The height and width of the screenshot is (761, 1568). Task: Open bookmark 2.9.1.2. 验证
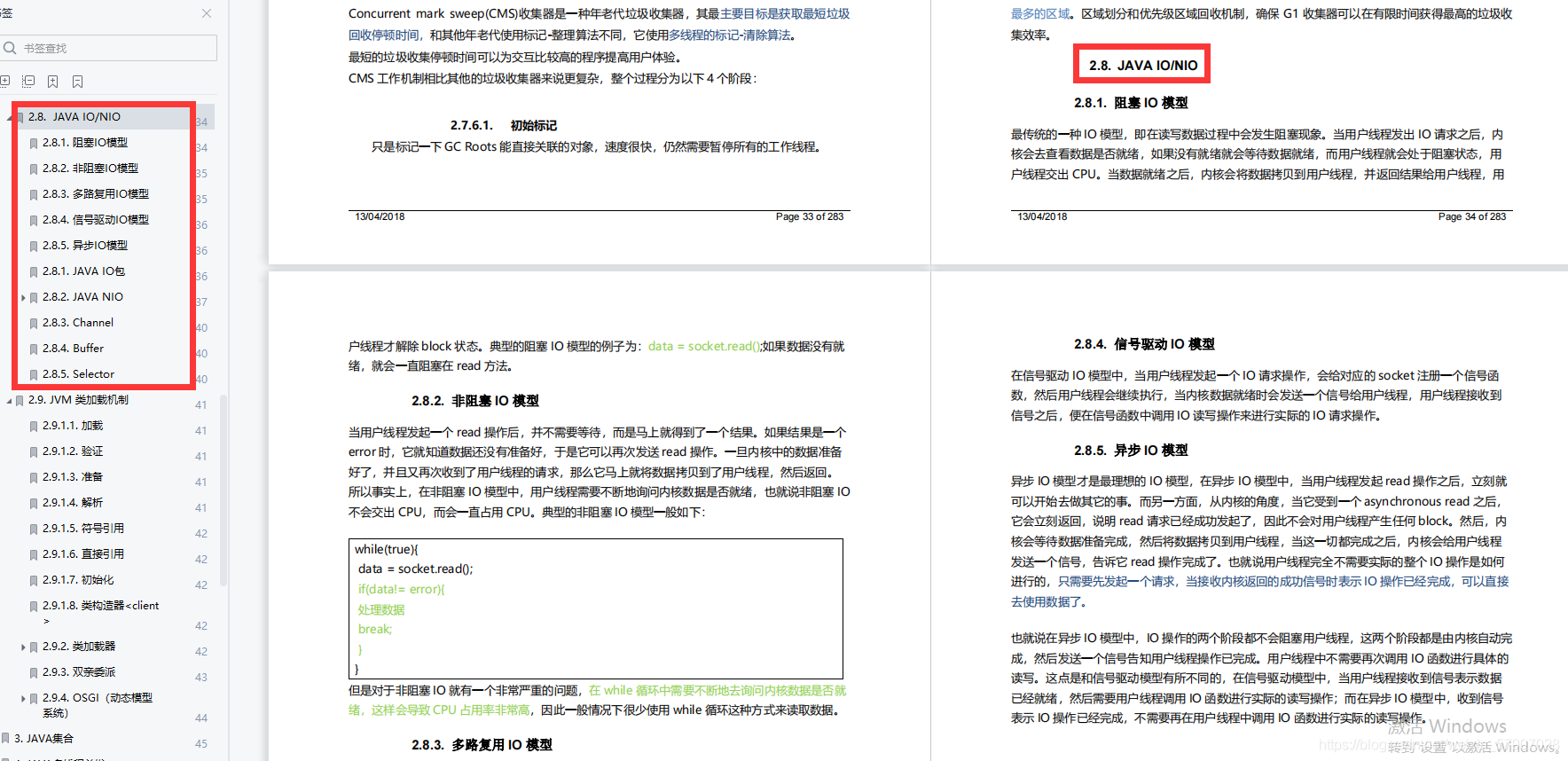[x=73, y=451]
